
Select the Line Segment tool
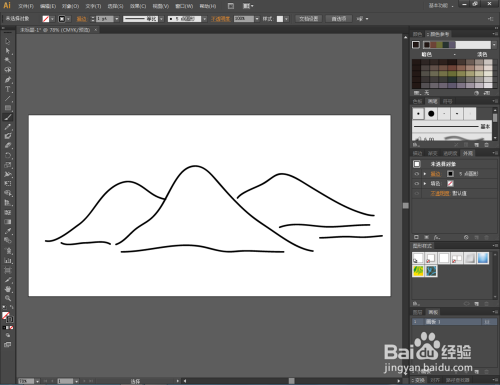point(8,98)
